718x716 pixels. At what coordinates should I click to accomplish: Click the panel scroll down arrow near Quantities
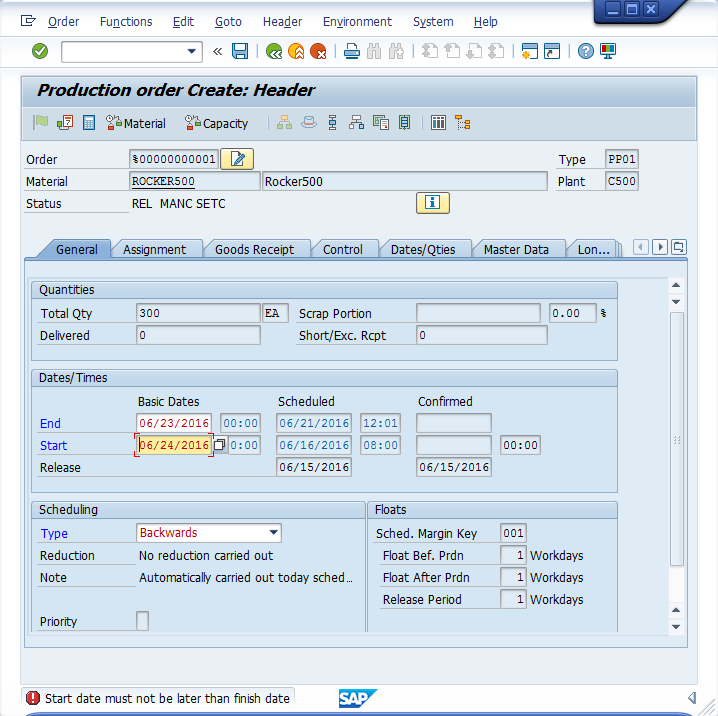pyautogui.click(x=676, y=302)
